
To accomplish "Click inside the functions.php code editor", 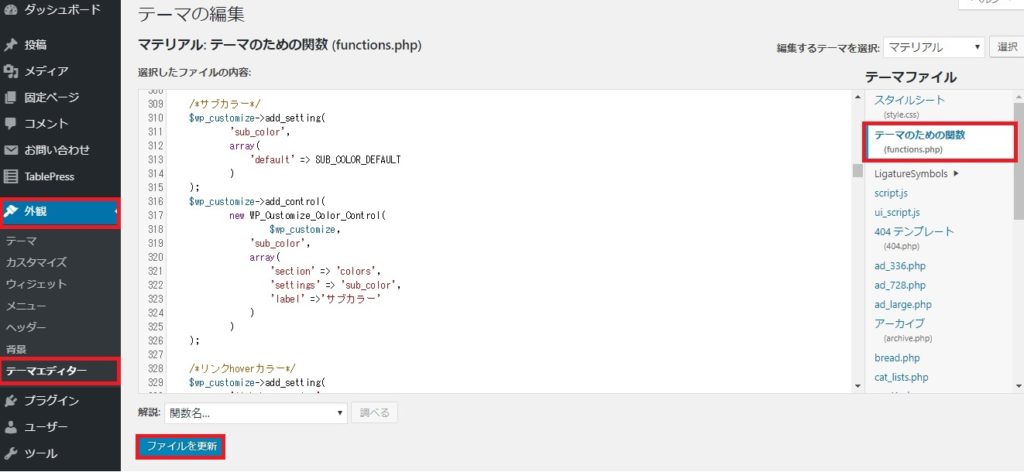I will tap(496, 242).
